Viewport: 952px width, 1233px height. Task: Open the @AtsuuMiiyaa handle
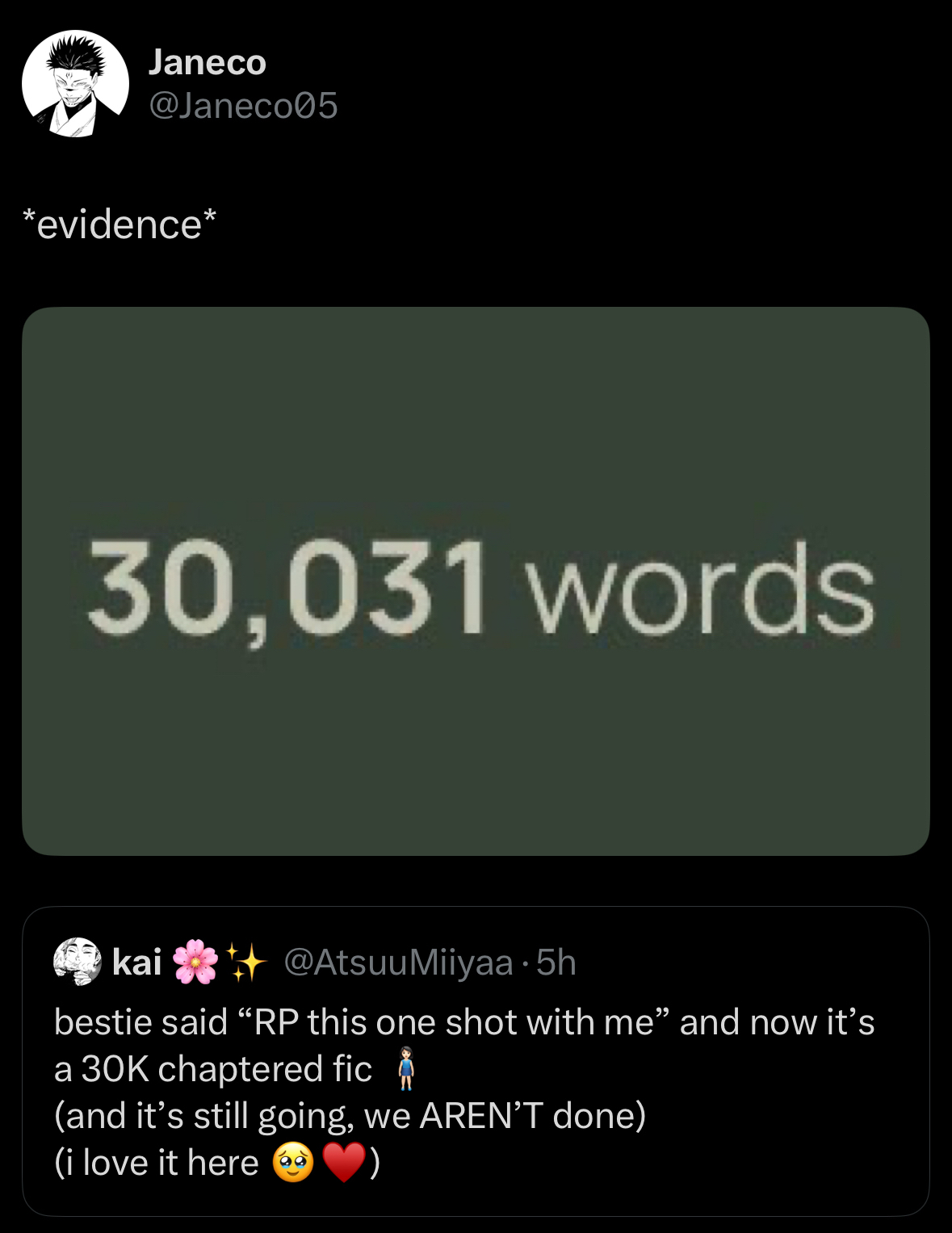point(398,962)
